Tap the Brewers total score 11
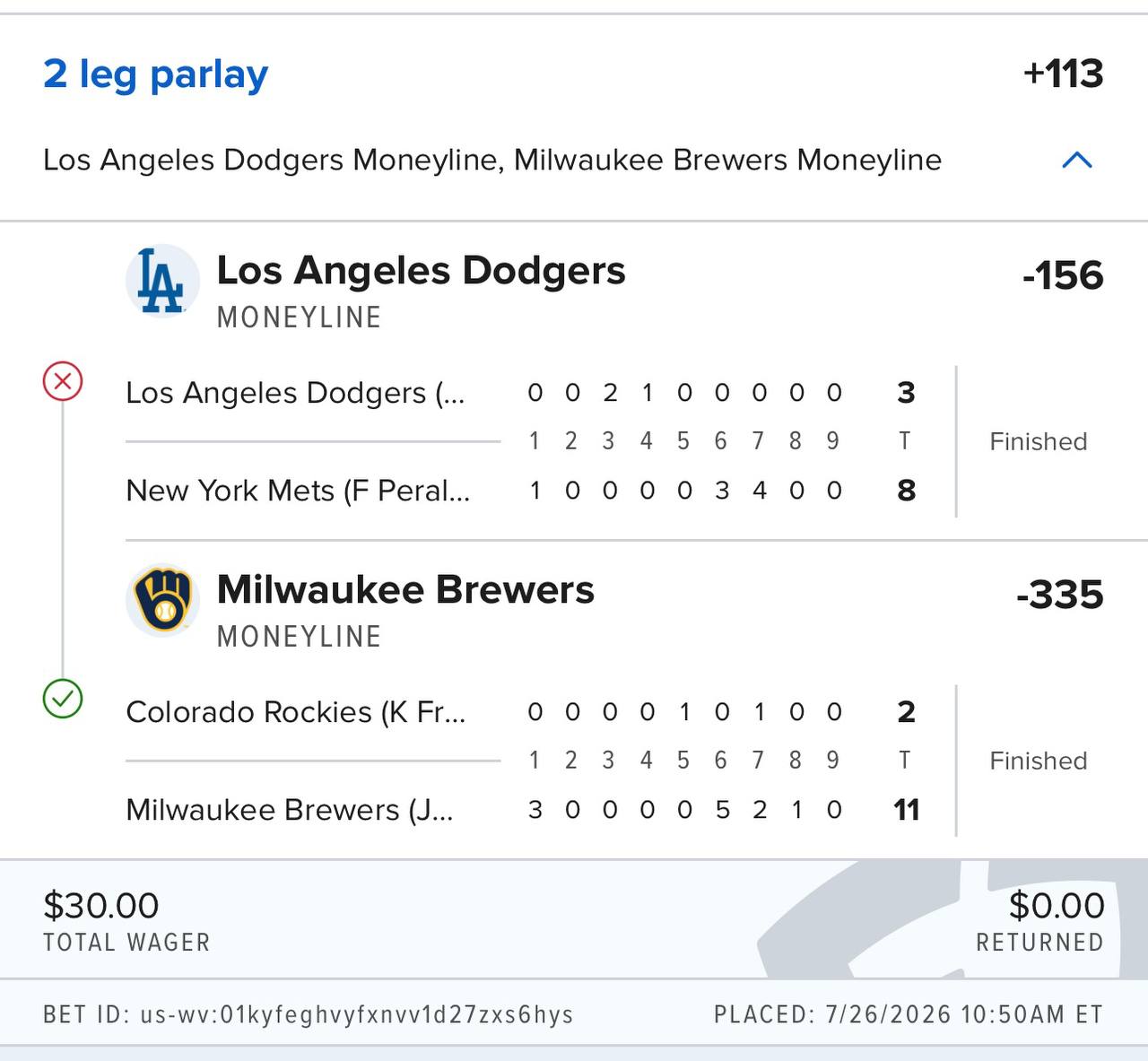 pyautogui.click(x=907, y=810)
